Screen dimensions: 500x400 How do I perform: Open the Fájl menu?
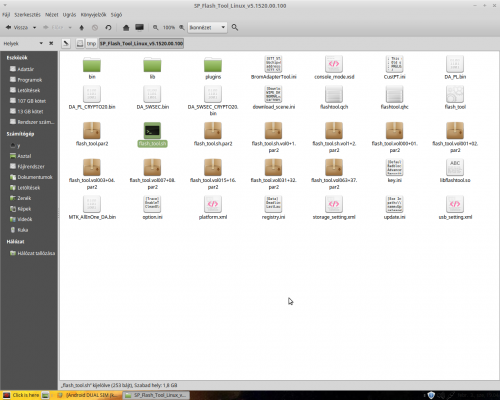6,15
